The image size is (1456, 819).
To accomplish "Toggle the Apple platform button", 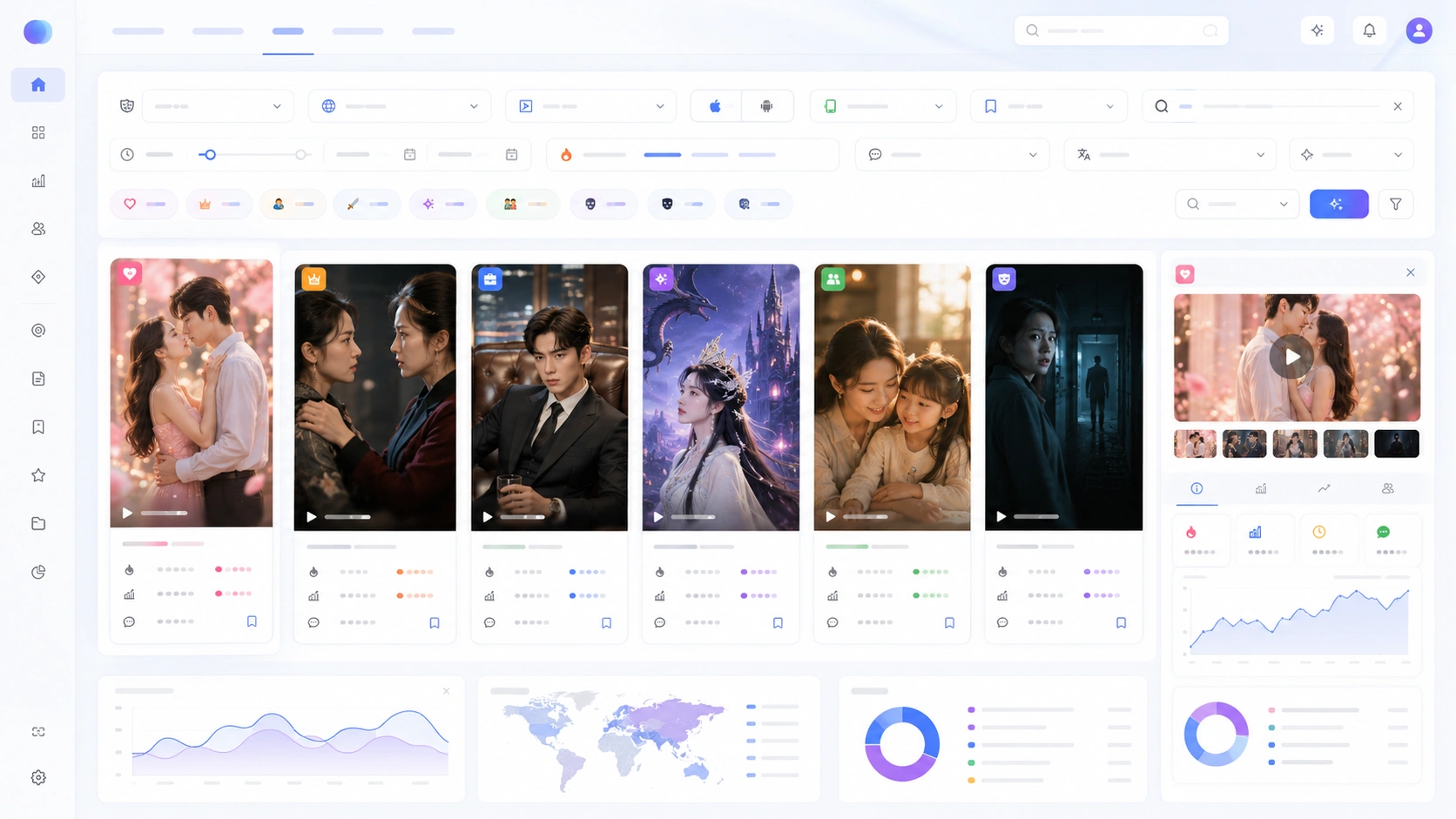I will tap(715, 106).
